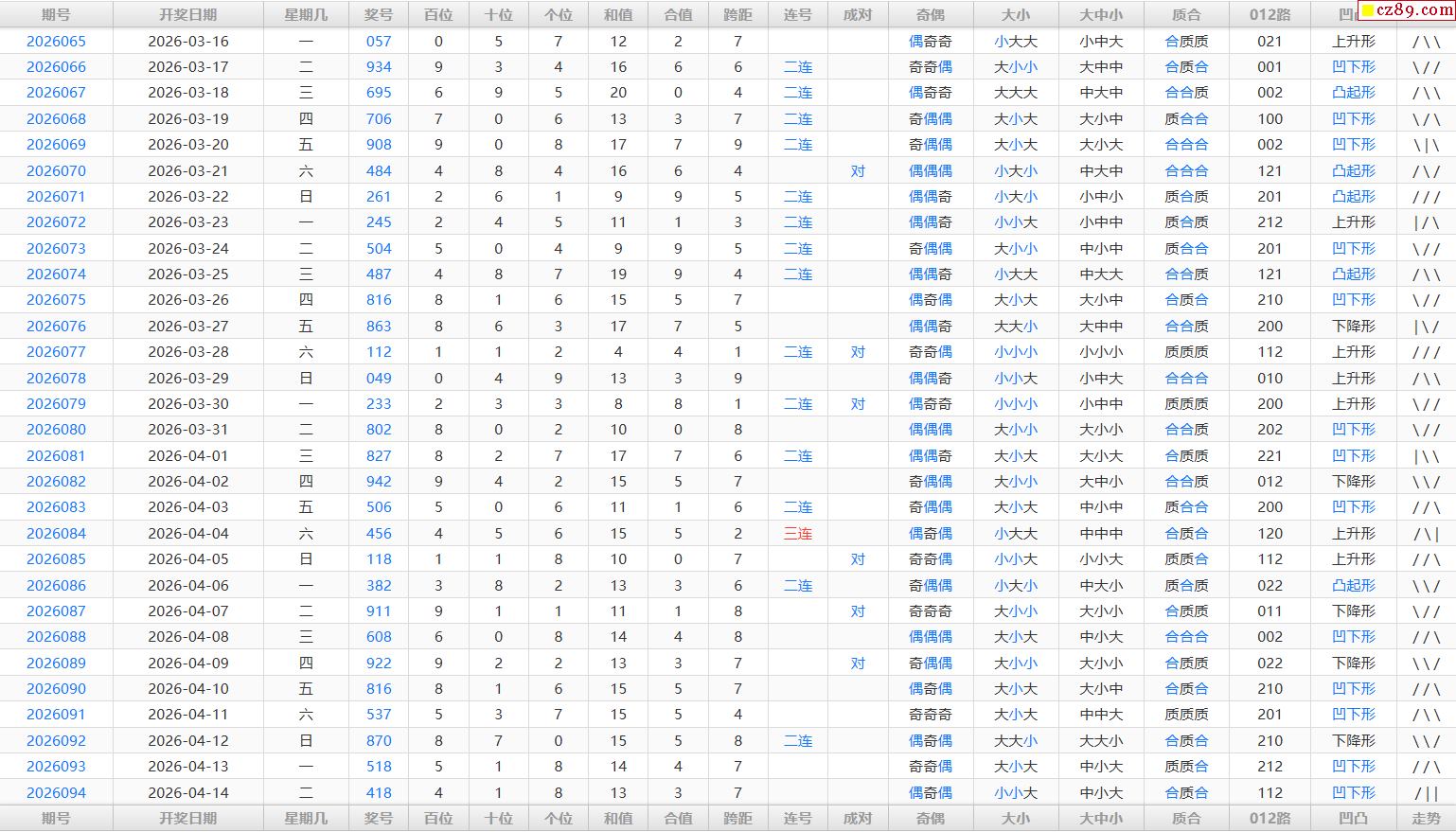The height and width of the screenshot is (832, 1456).
Task: Open period link 2026065
Action: 56,42
